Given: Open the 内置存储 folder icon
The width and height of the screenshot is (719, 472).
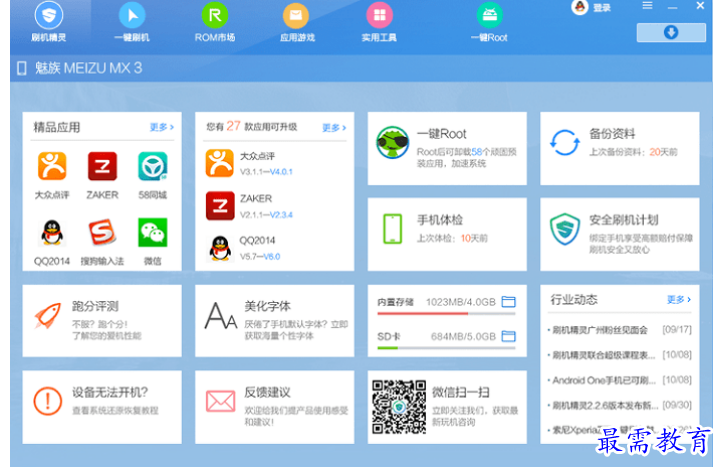Looking at the screenshot, I should (x=509, y=302).
